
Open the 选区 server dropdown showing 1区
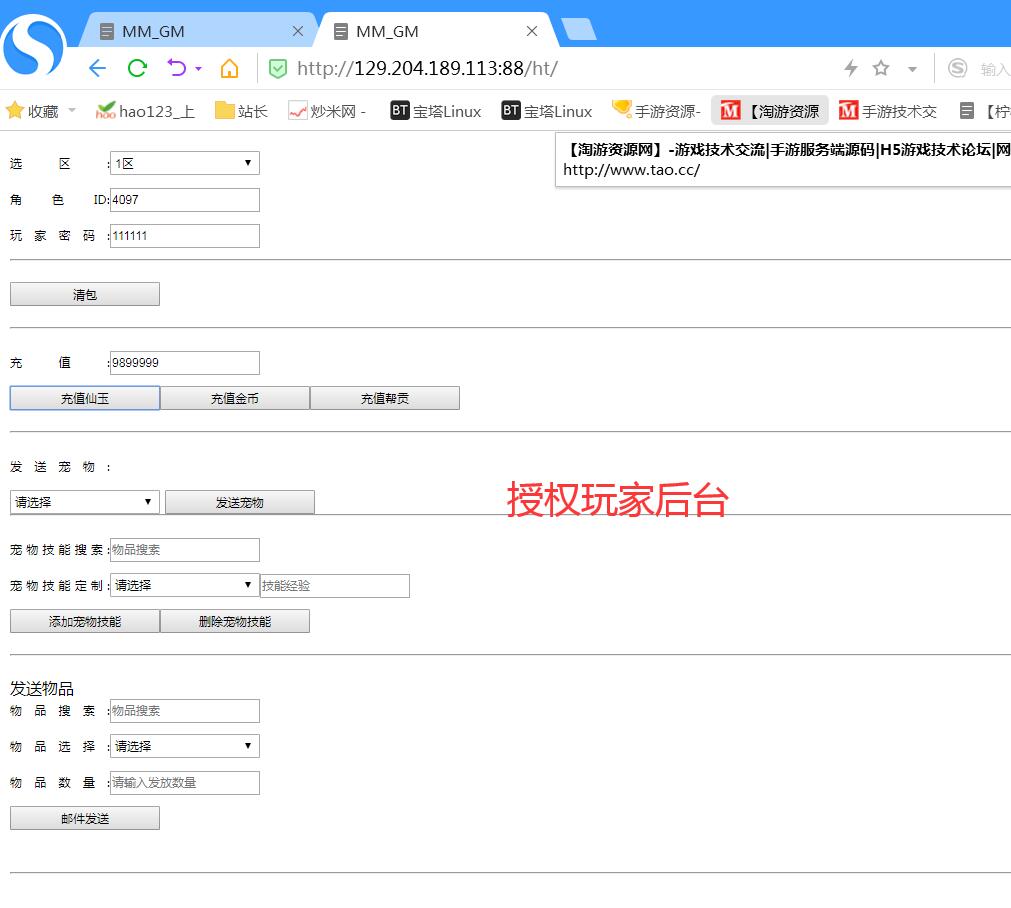coord(184,163)
